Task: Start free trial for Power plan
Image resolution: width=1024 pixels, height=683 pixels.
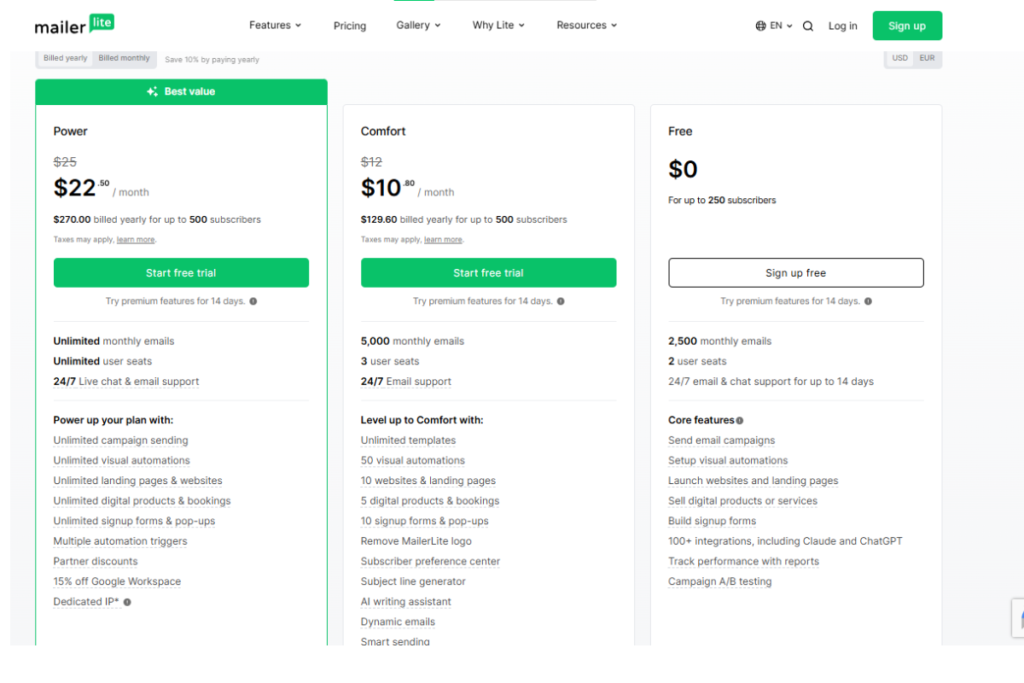Action: [x=181, y=273]
